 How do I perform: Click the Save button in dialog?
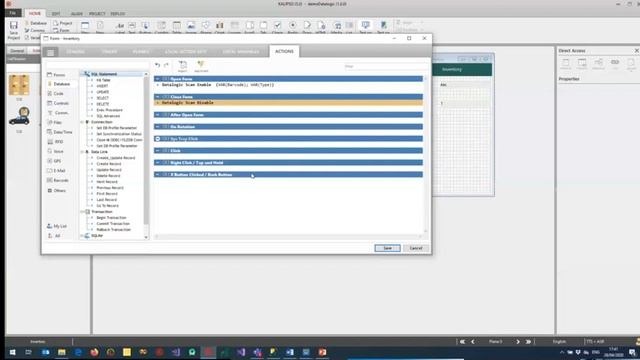click(387, 248)
